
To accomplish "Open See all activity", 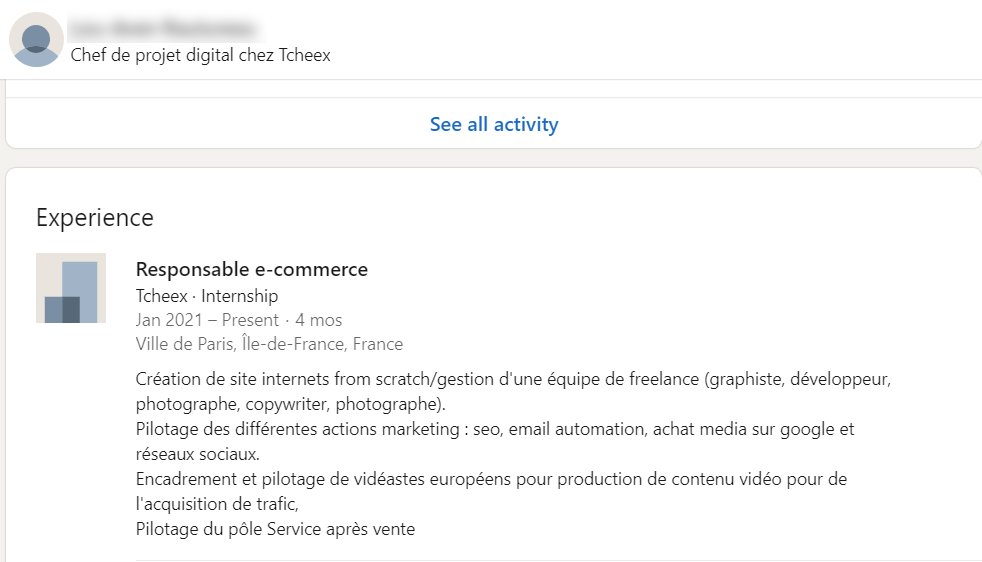I will pyautogui.click(x=494, y=125).
